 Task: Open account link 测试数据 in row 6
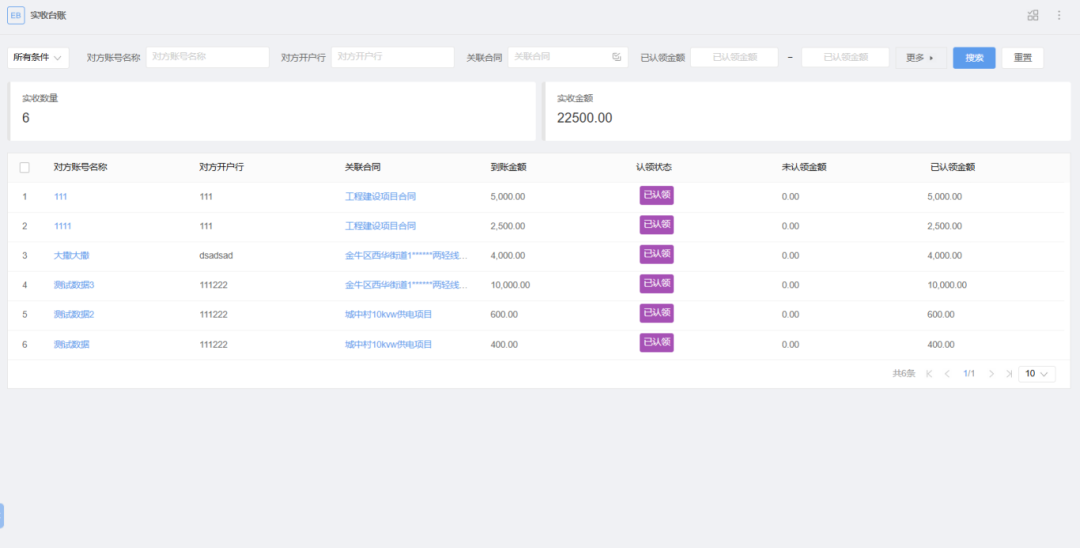[x=72, y=344]
